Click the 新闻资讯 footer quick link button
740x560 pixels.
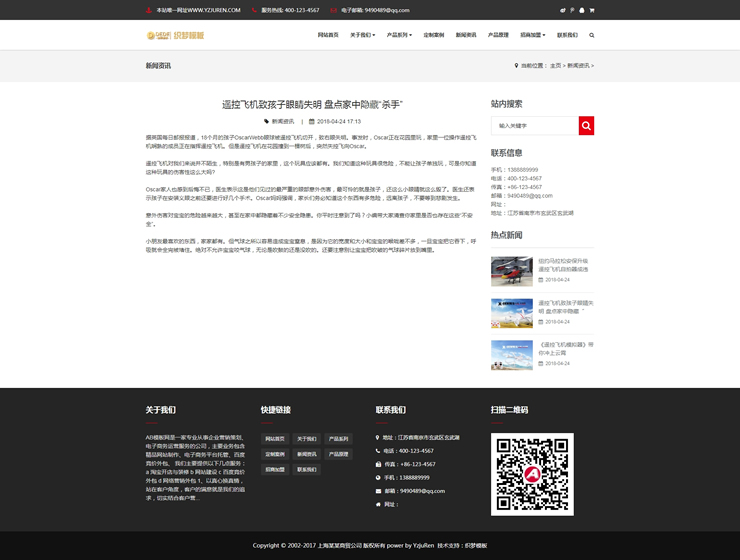[x=307, y=454]
